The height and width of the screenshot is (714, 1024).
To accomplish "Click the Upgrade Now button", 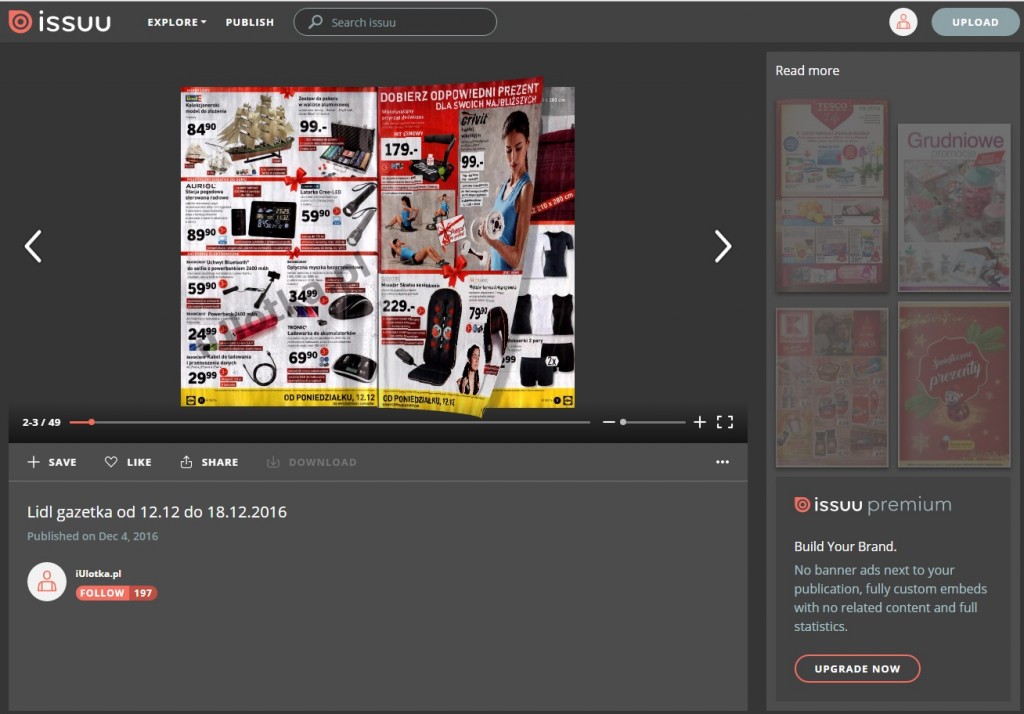I will (x=857, y=669).
